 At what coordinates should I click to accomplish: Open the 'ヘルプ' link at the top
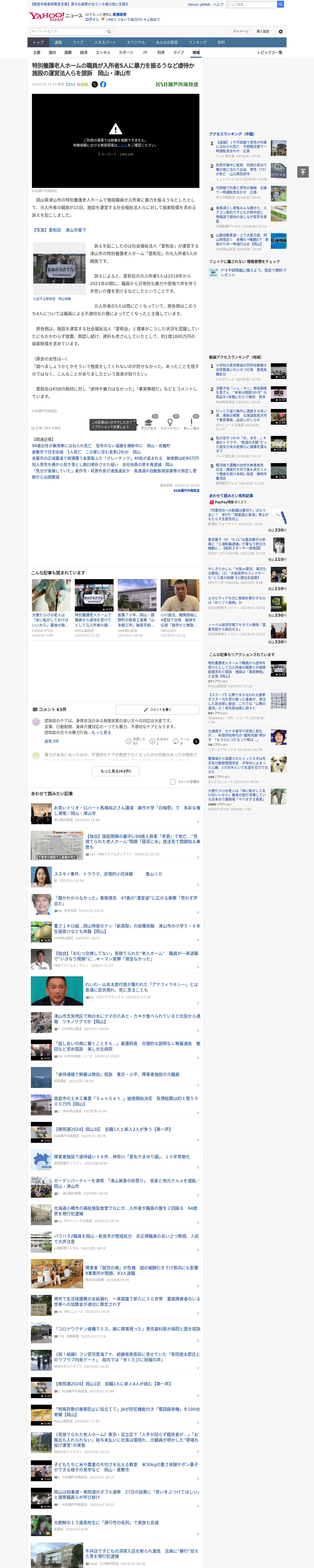(218, 4)
